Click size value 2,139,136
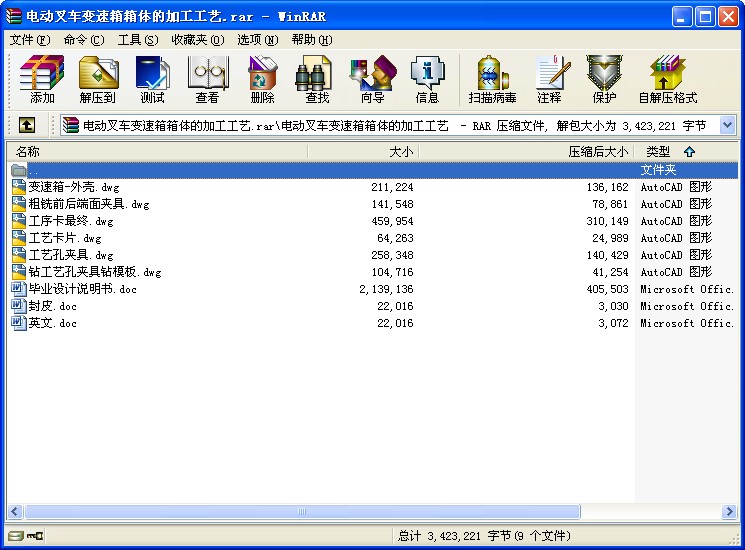Image resolution: width=745 pixels, height=550 pixels. coord(386,289)
